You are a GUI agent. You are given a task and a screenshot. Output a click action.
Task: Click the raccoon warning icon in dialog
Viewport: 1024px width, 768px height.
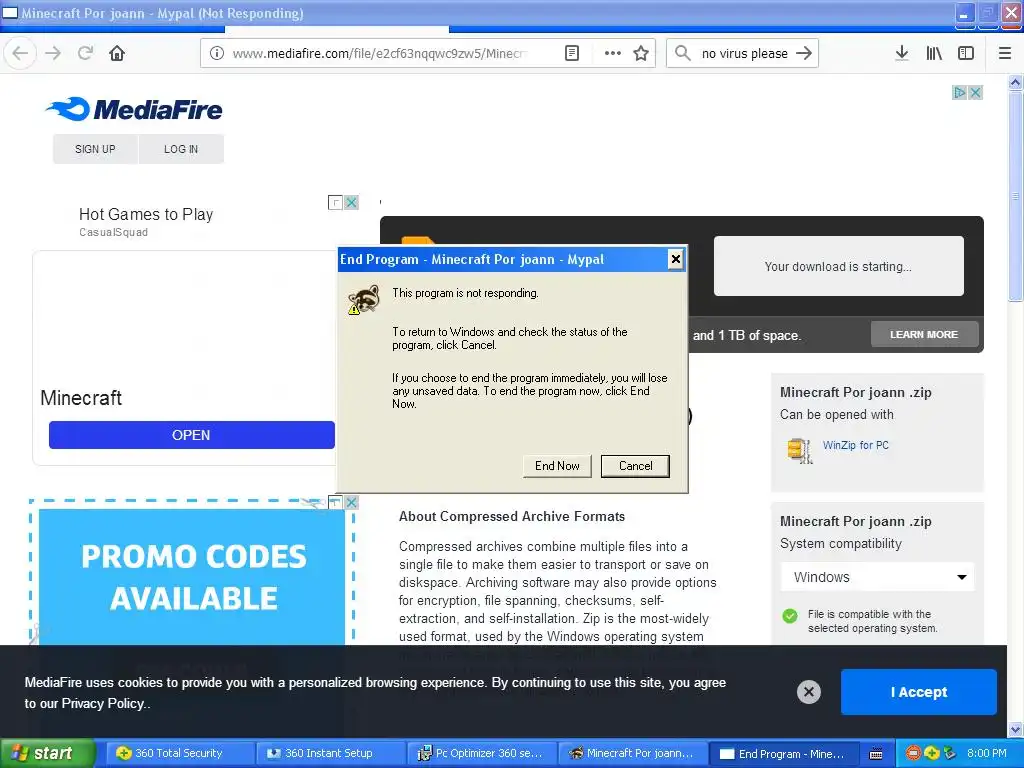(x=363, y=299)
